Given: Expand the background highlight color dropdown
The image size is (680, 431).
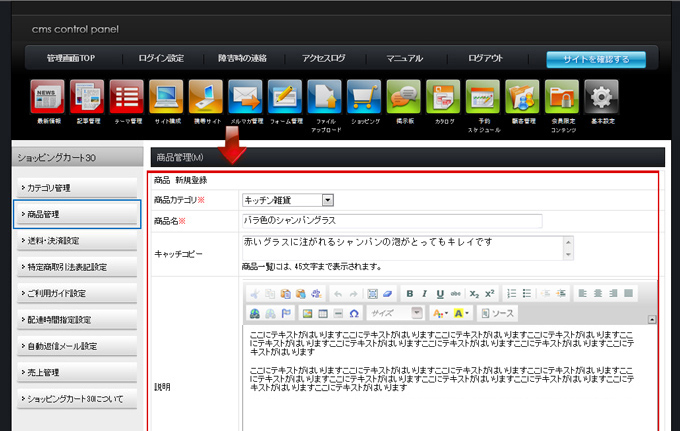Looking at the screenshot, I should pyautogui.click(x=463, y=313).
